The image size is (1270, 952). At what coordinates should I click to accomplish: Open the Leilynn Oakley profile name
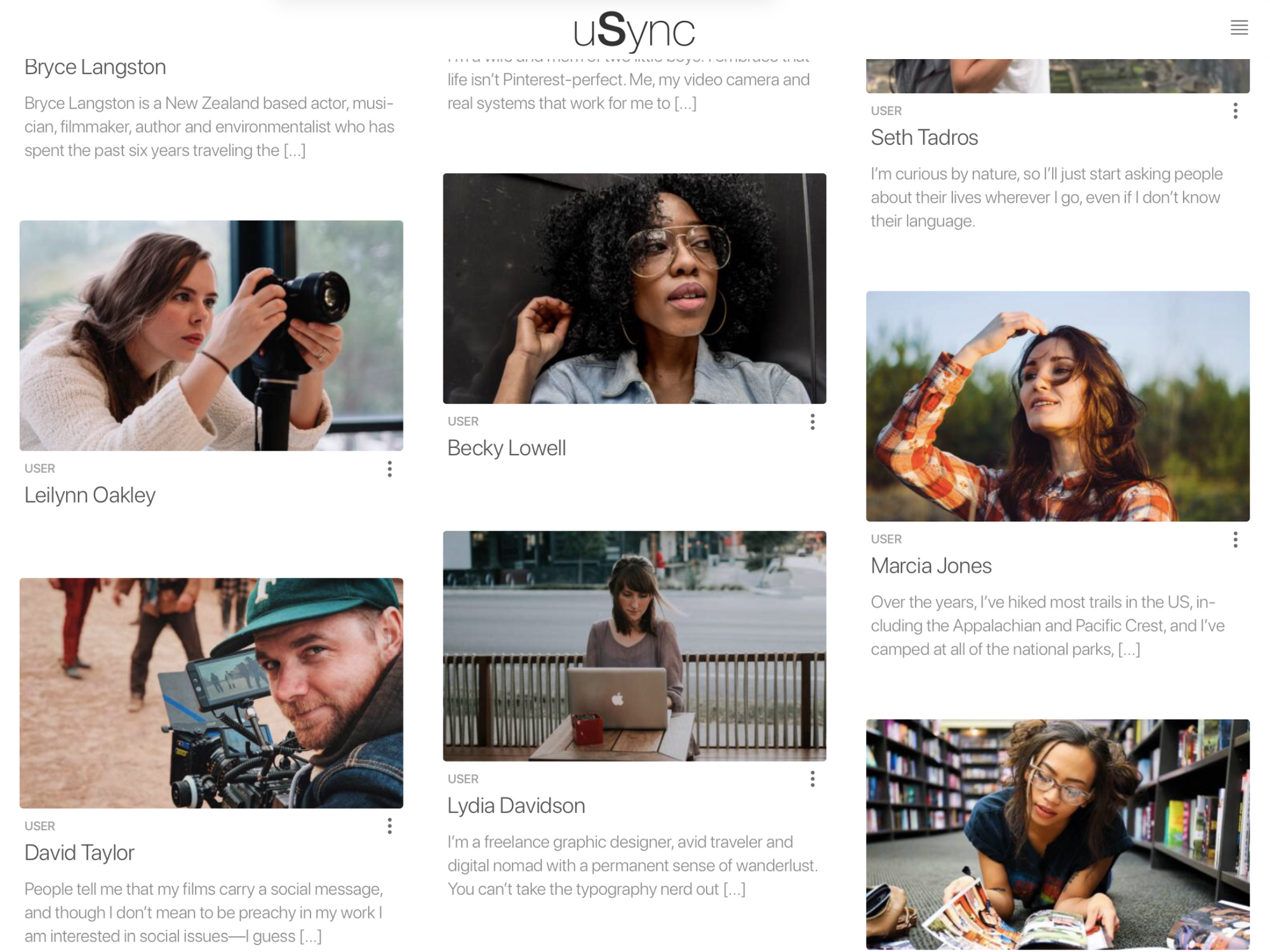(90, 495)
